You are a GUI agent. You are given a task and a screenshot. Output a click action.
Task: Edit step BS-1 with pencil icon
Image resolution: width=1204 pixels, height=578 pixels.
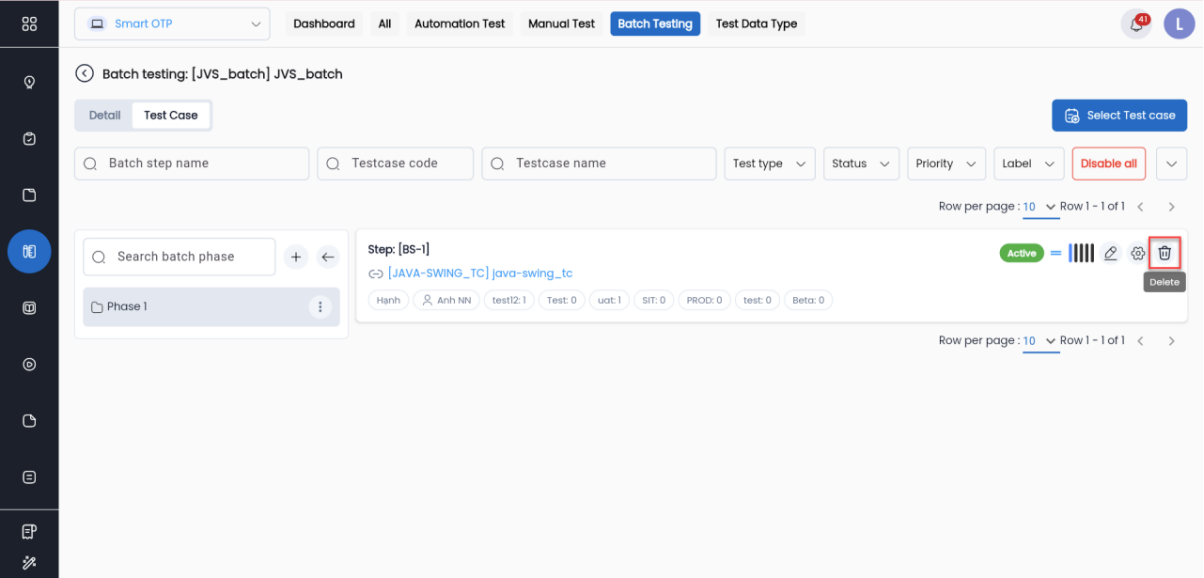(x=1110, y=253)
